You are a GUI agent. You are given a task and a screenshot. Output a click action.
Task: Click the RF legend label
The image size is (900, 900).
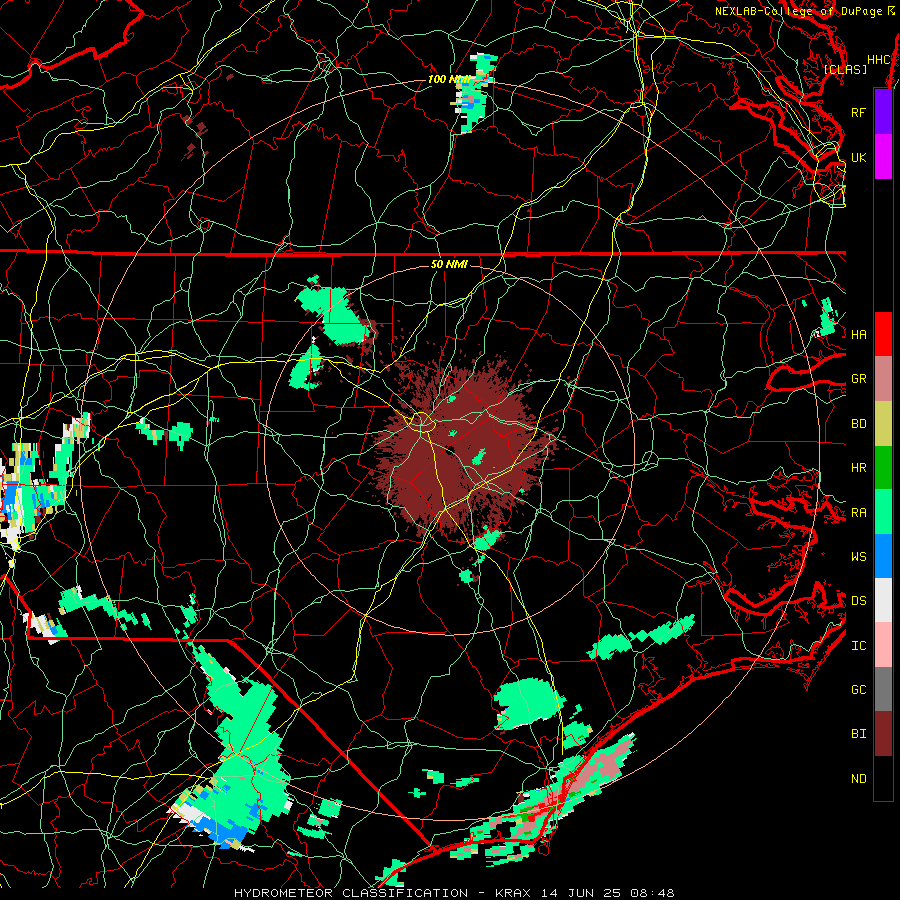point(858,112)
